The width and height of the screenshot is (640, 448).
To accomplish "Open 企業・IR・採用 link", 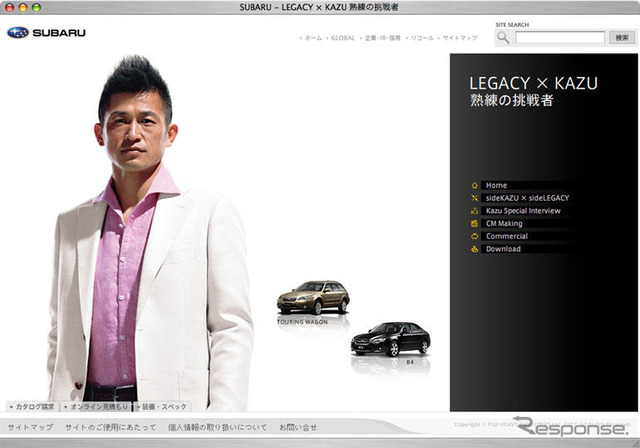I will coord(382,38).
